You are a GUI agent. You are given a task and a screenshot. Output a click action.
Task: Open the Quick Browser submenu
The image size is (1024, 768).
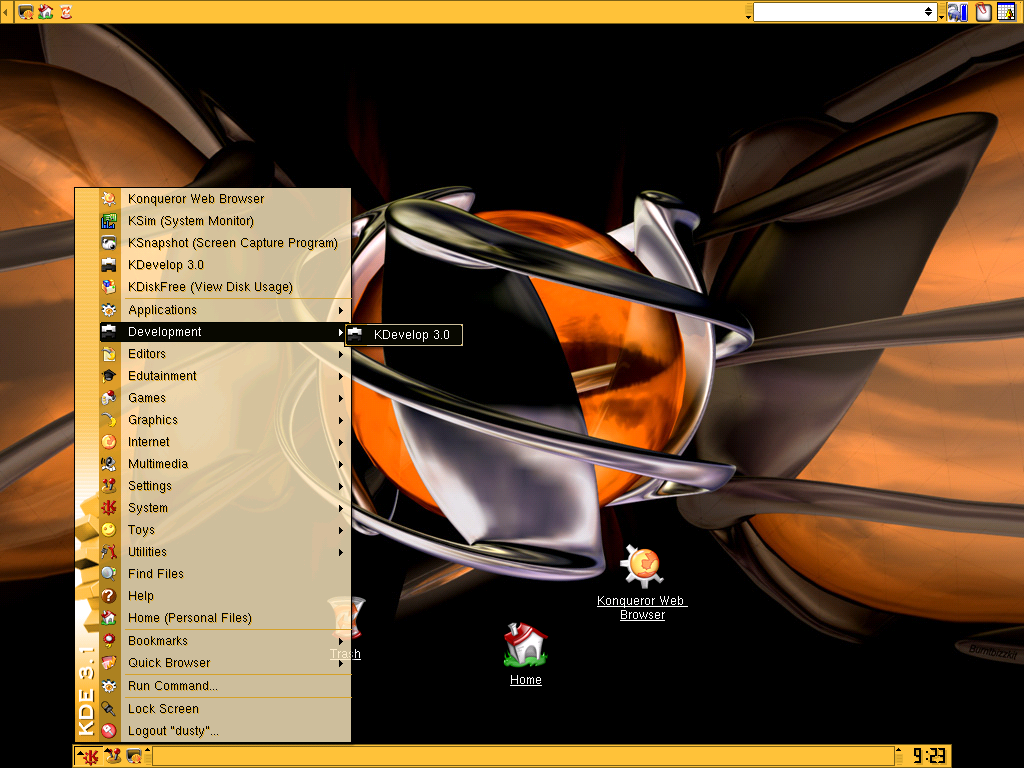(x=225, y=663)
